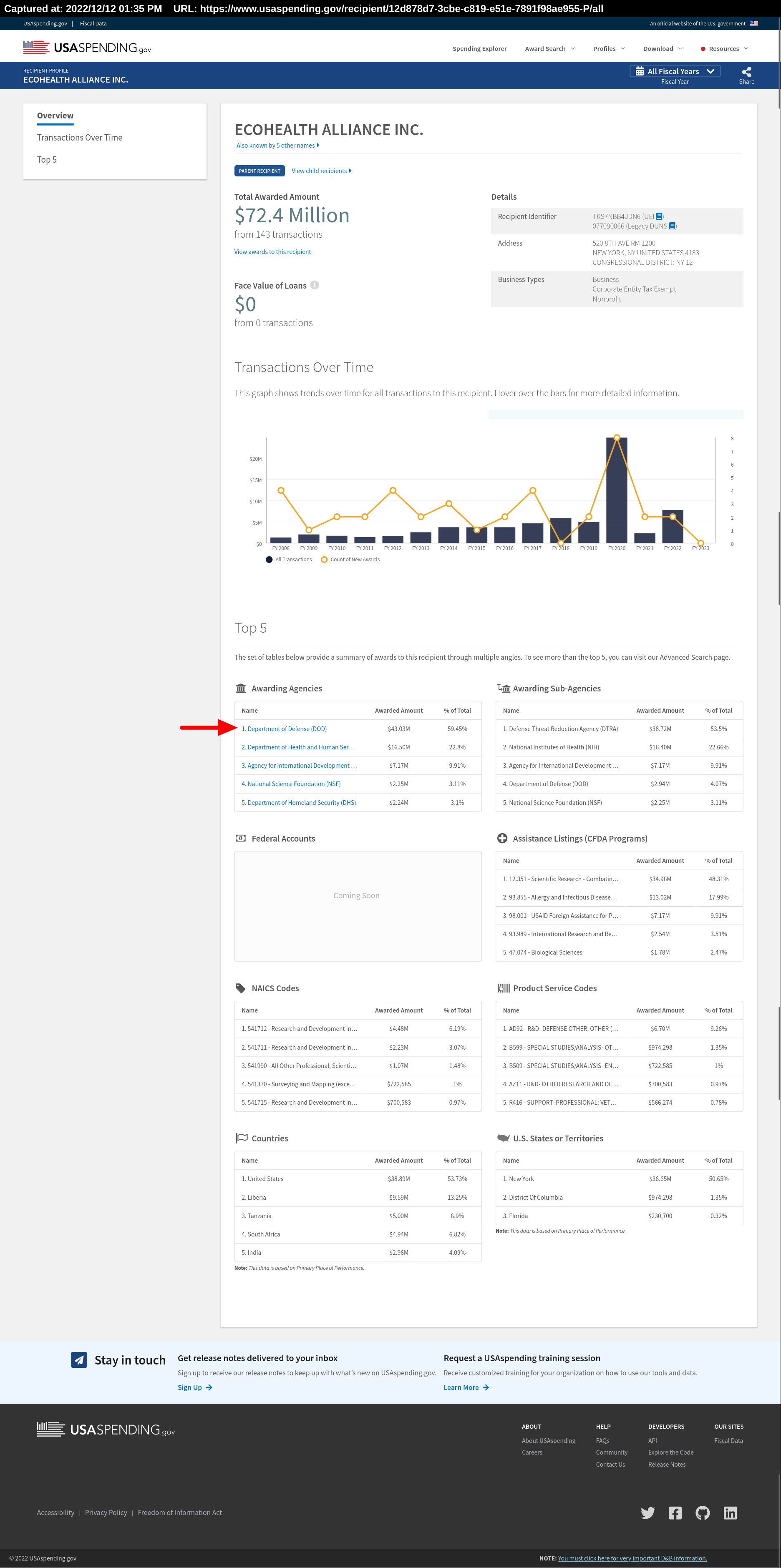Expand the Resources menu
Screen dimensions: 781x1568
728,49
